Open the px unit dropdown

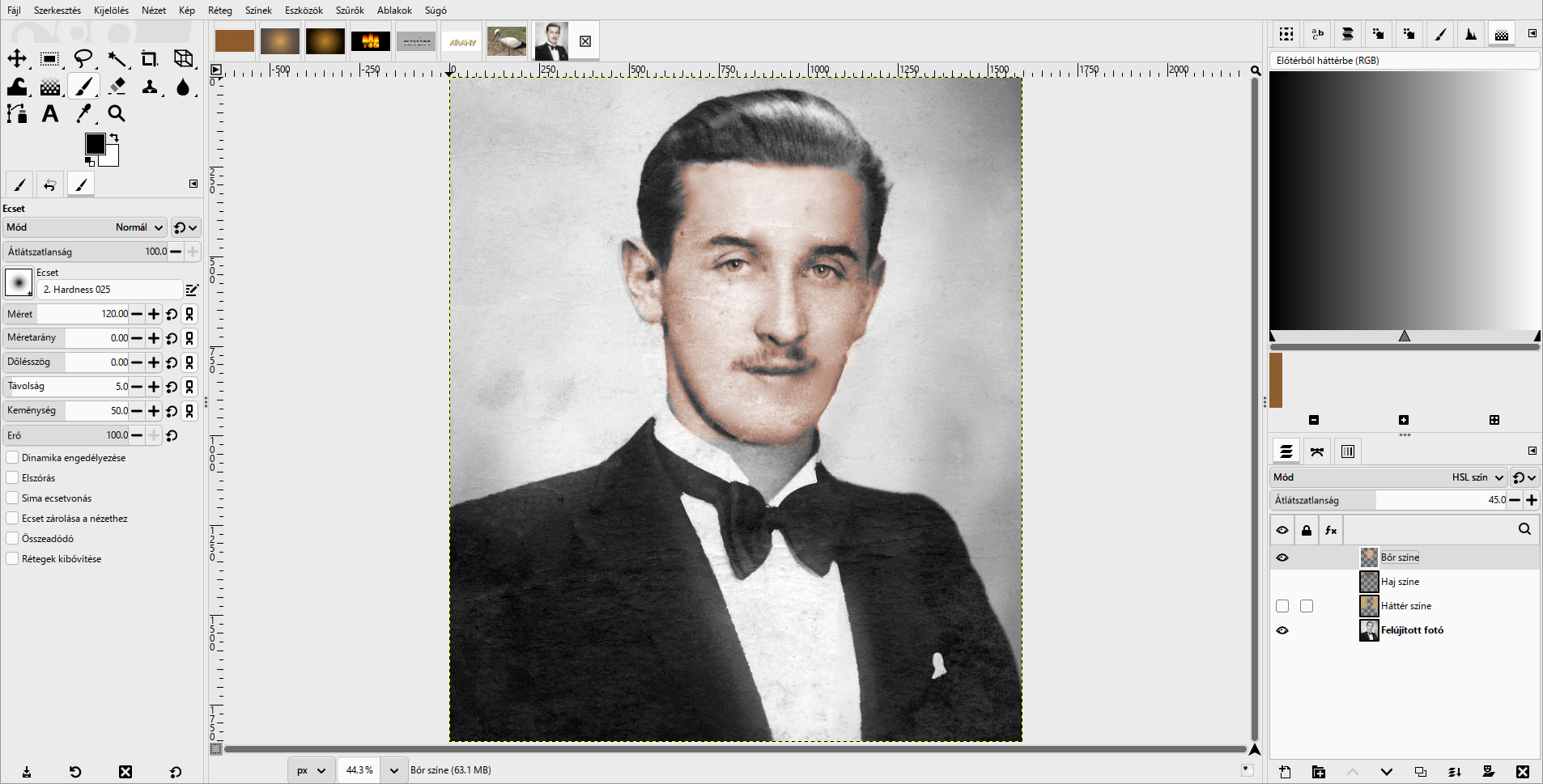pyautogui.click(x=311, y=770)
